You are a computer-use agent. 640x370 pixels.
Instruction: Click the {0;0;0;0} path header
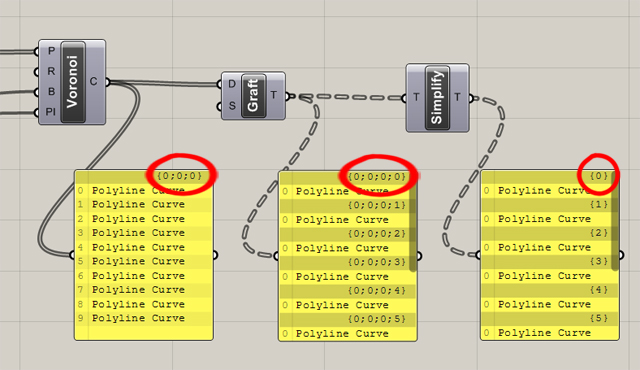(377, 177)
